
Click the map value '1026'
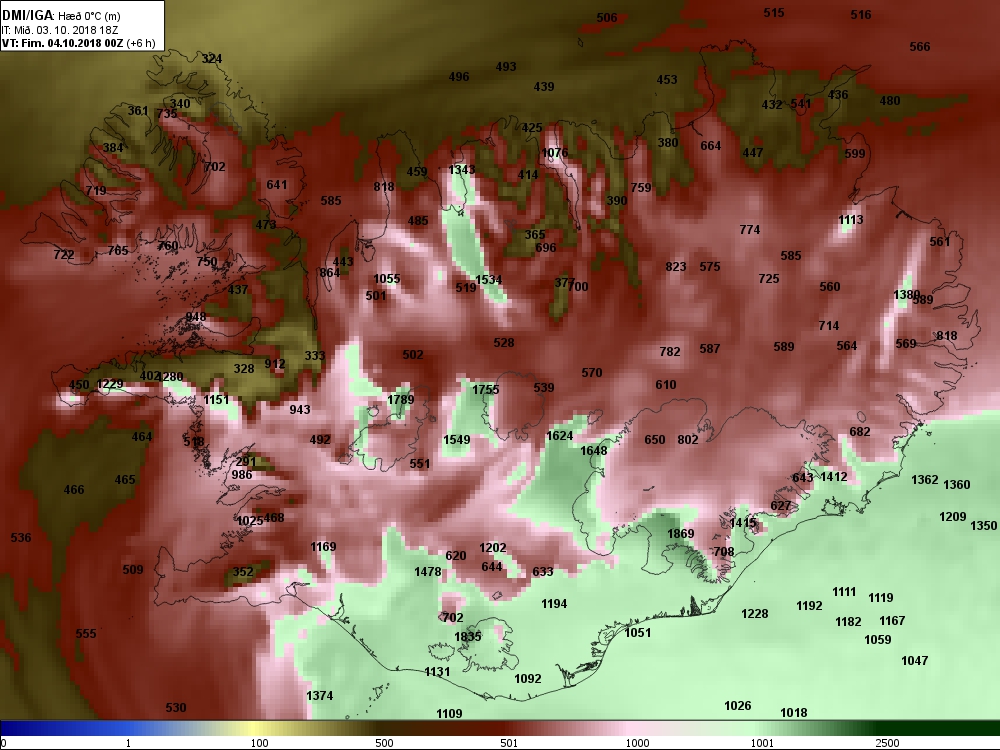737,705
